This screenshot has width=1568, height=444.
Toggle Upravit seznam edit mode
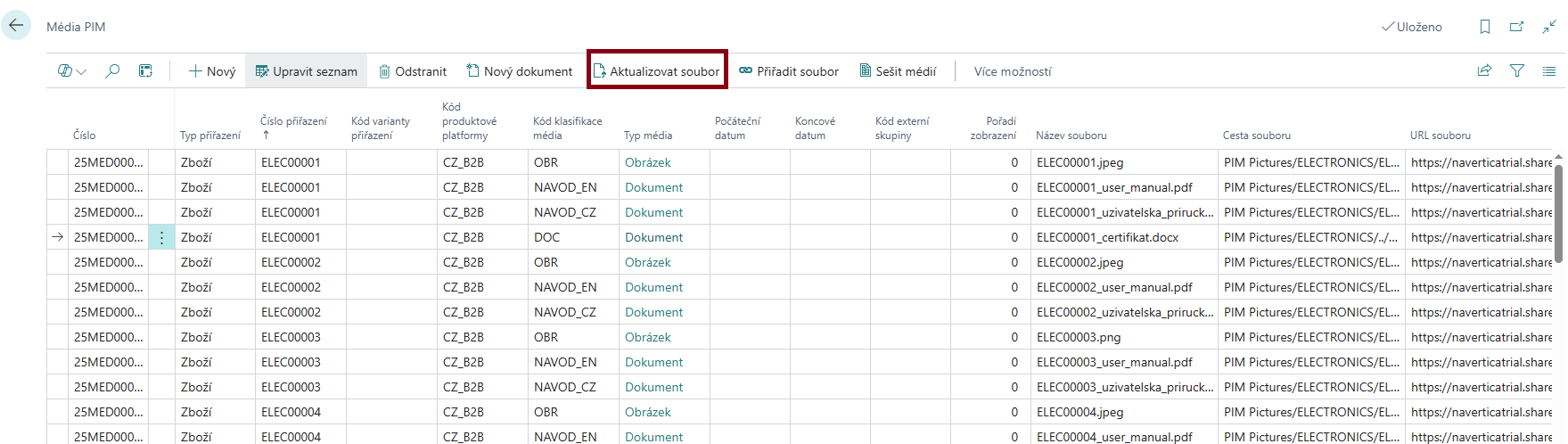pos(306,71)
